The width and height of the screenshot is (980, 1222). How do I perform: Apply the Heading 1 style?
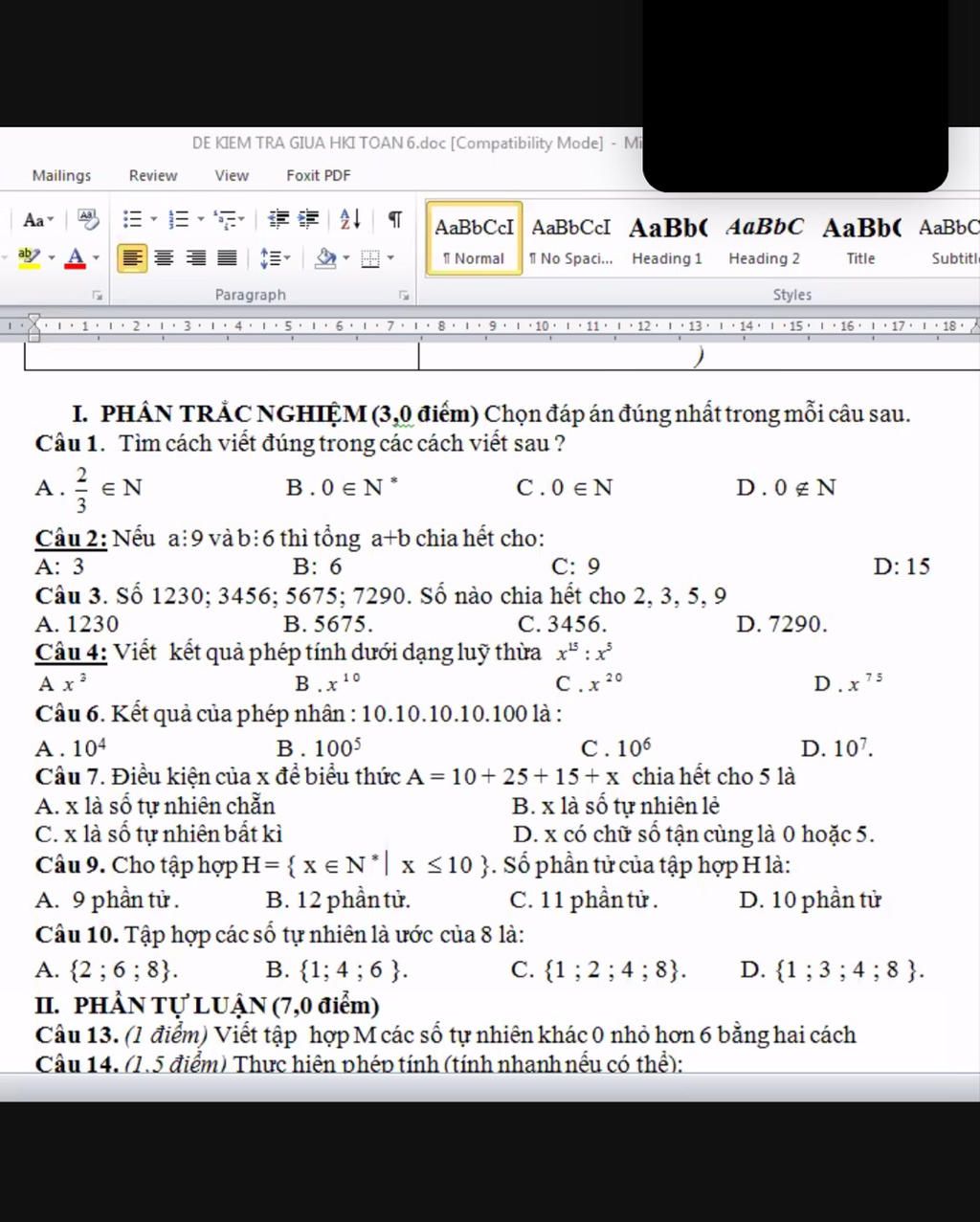pos(667,238)
